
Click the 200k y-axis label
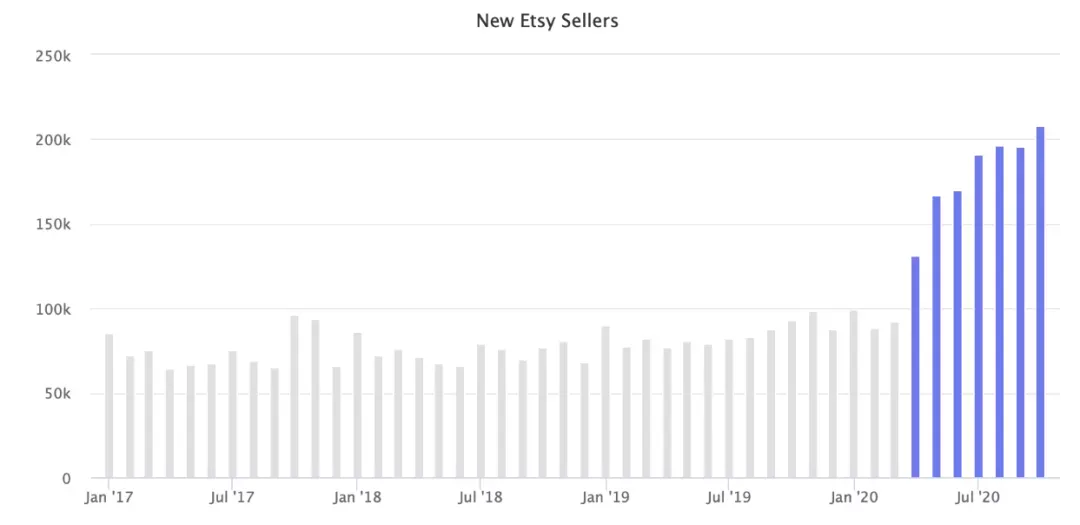click(53, 140)
